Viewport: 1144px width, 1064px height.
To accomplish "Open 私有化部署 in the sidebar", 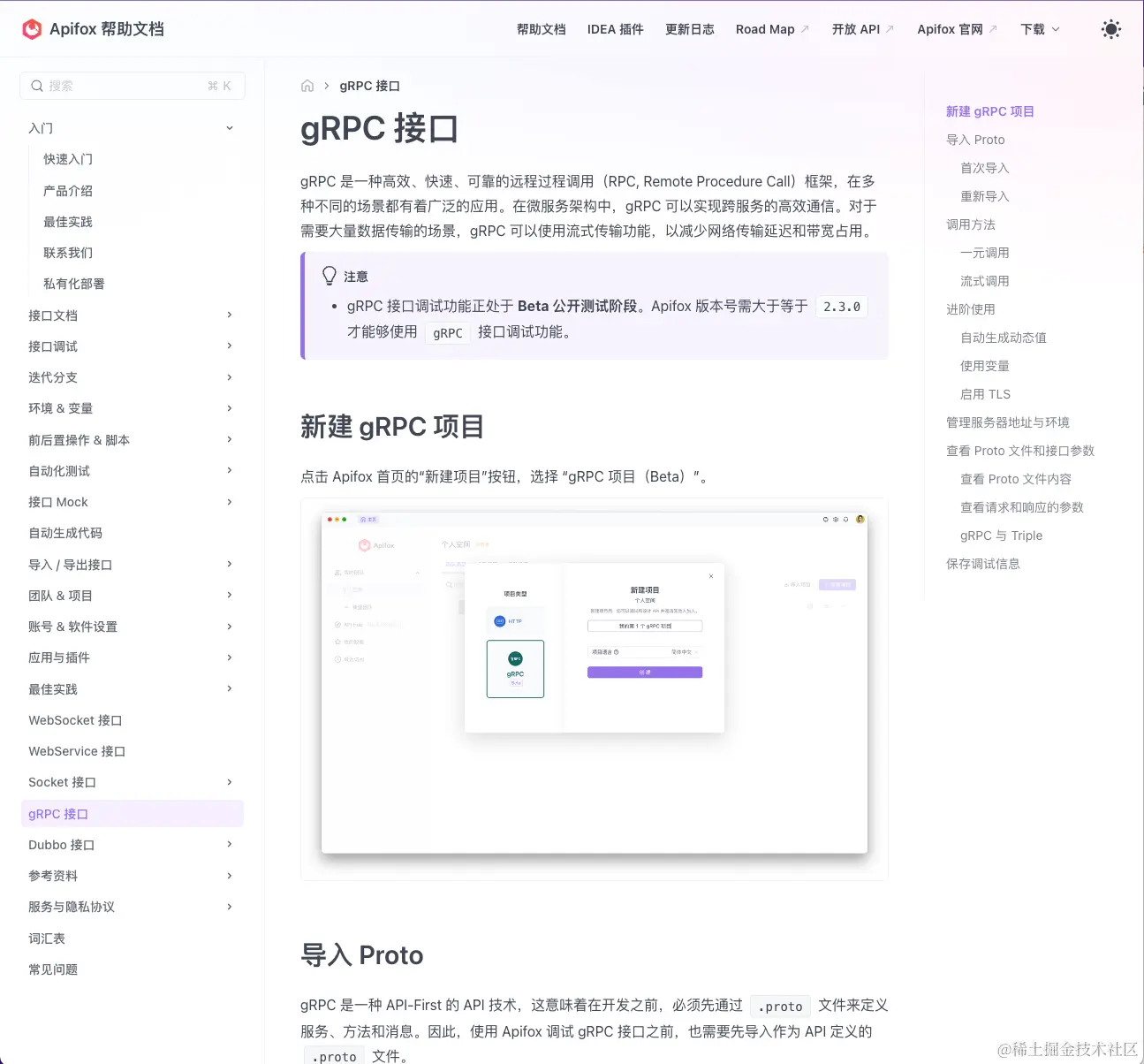I will 74,284.
